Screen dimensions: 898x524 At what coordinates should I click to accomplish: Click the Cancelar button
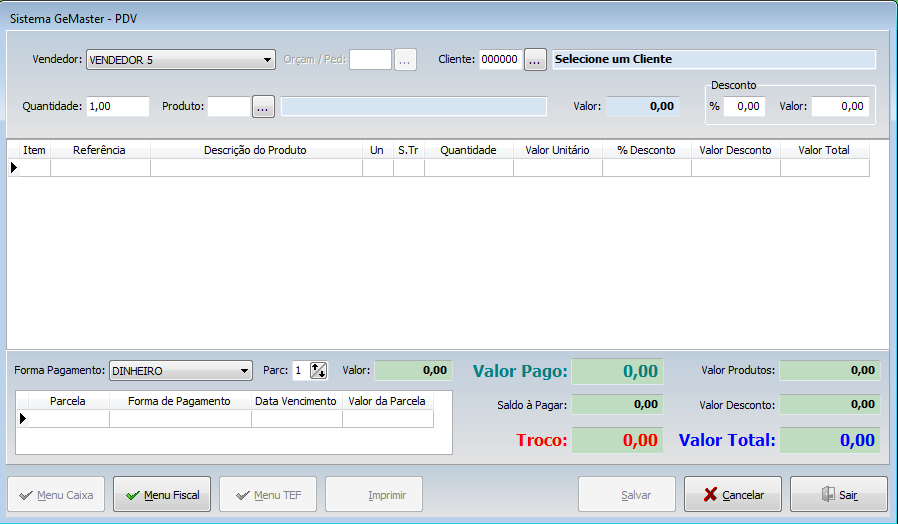point(733,494)
